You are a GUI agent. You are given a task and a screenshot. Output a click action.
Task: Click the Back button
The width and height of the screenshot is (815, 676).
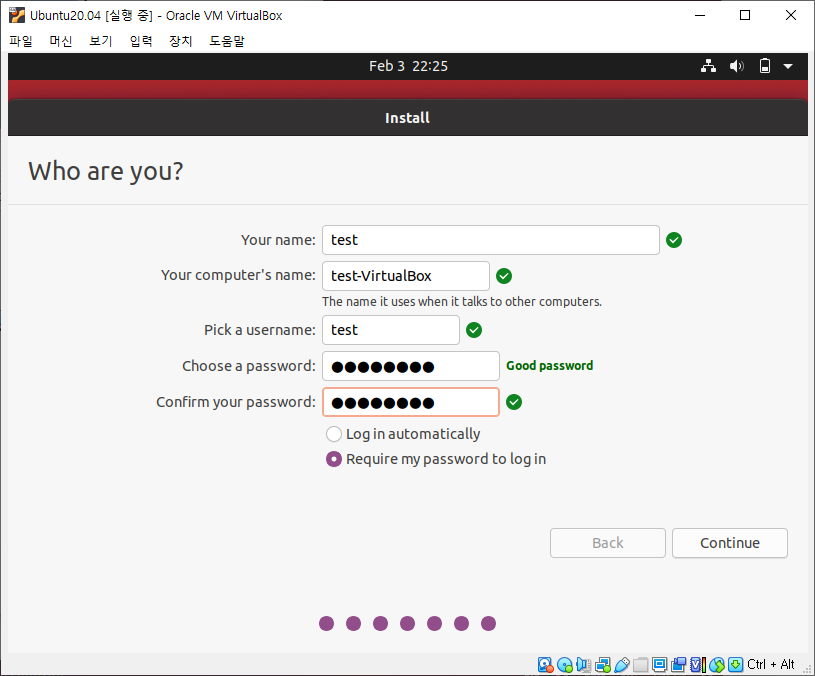coord(608,543)
